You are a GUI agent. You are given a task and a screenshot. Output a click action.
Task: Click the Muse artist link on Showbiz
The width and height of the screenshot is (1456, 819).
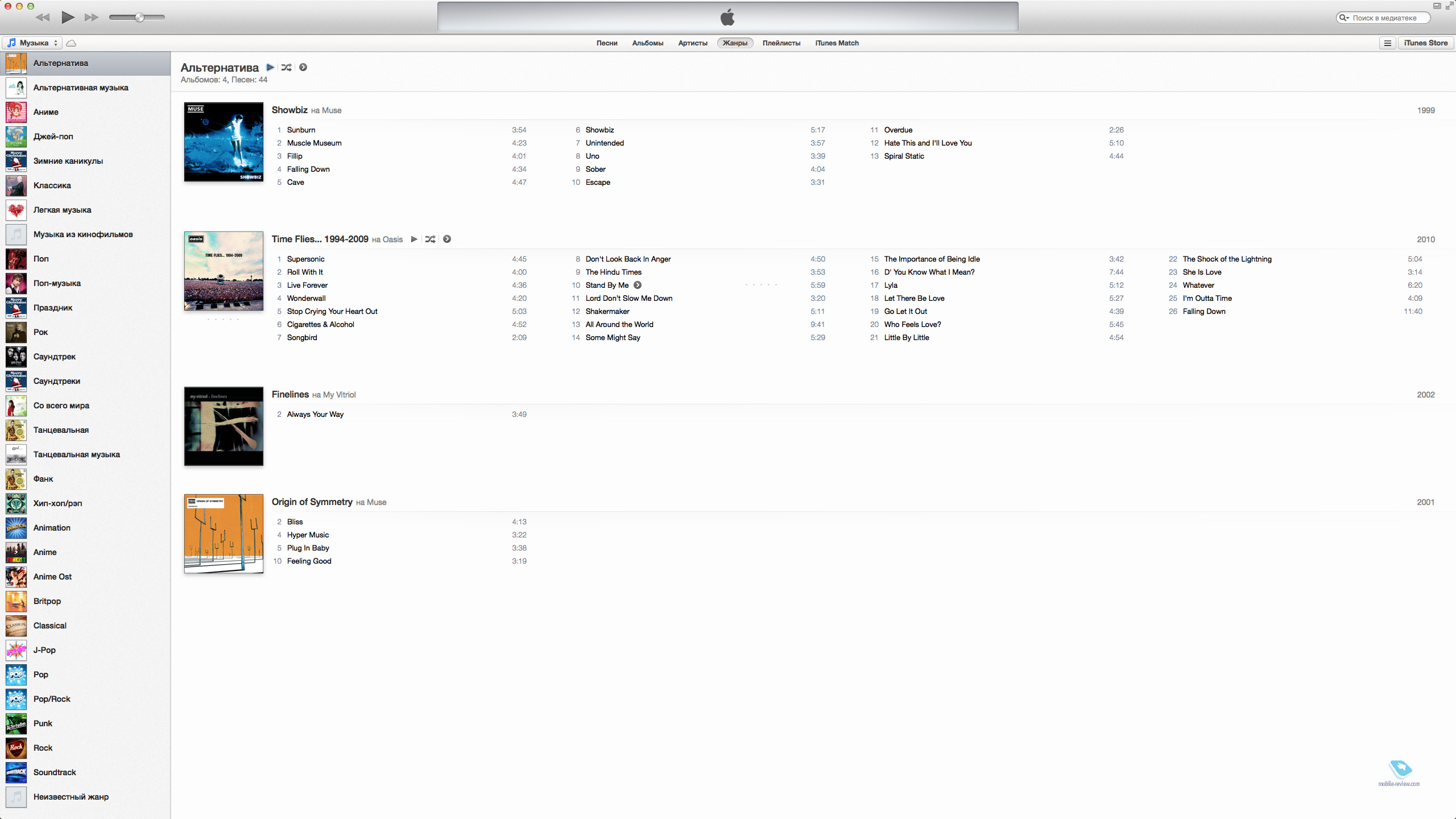332,111
